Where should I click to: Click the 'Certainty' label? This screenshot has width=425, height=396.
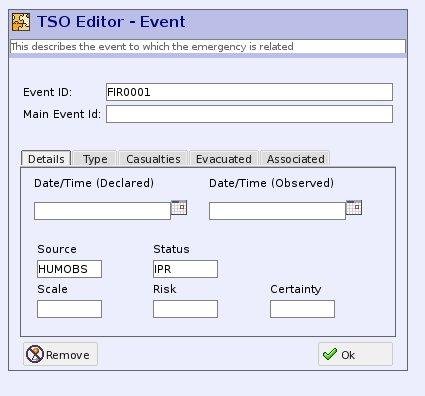tap(296, 289)
